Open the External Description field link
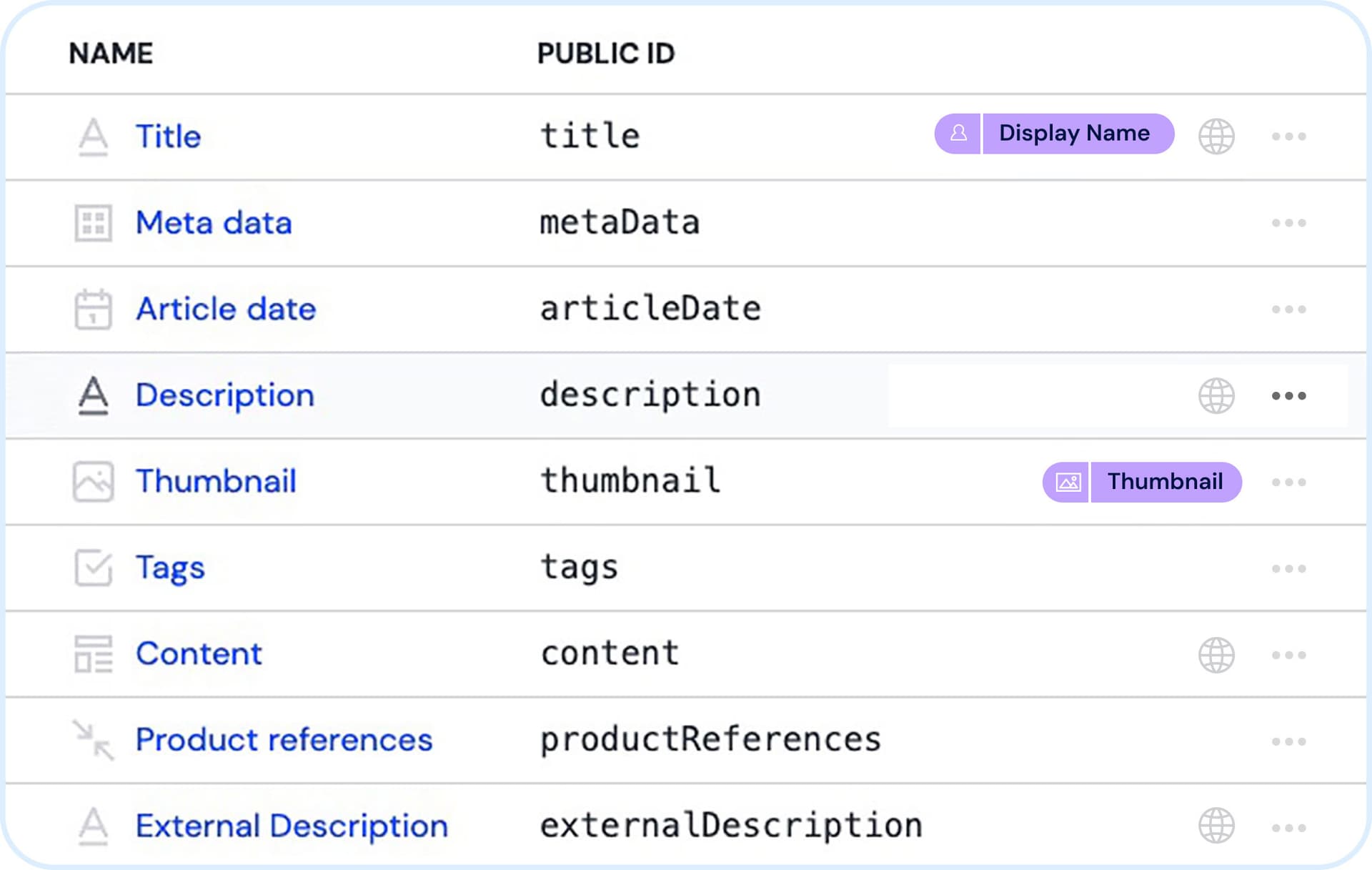The image size is (1372, 870). (x=292, y=826)
